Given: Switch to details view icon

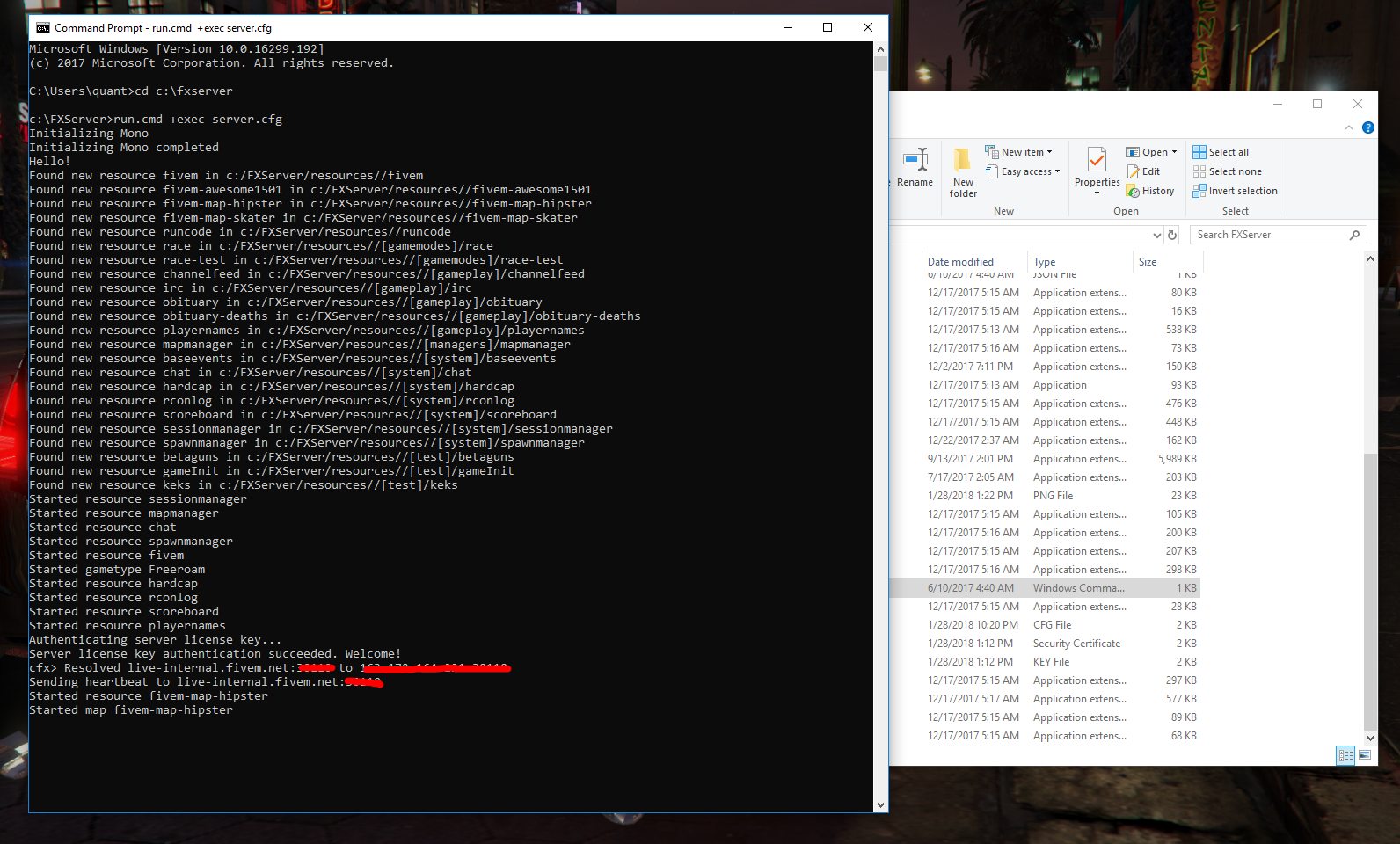Looking at the screenshot, I should pos(1345,755).
